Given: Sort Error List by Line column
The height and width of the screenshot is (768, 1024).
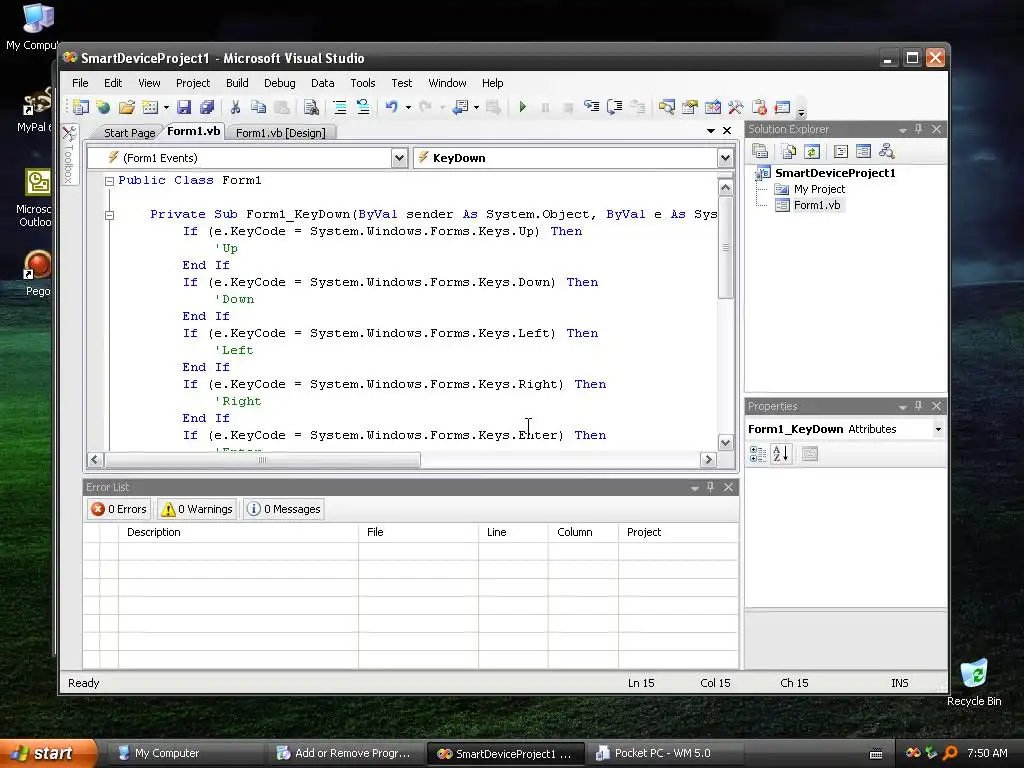Looking at the screenshot, I should point(513,532).
